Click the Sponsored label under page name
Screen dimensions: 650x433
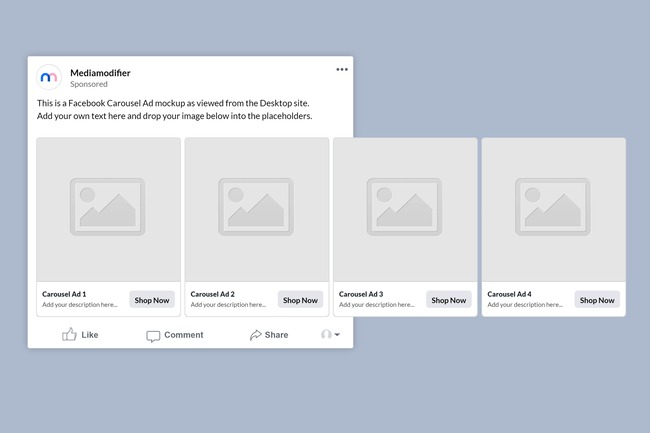point(89,85)
